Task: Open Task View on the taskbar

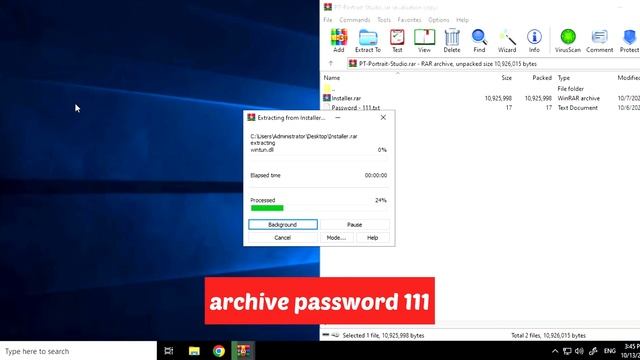Action: pos(169,351)
